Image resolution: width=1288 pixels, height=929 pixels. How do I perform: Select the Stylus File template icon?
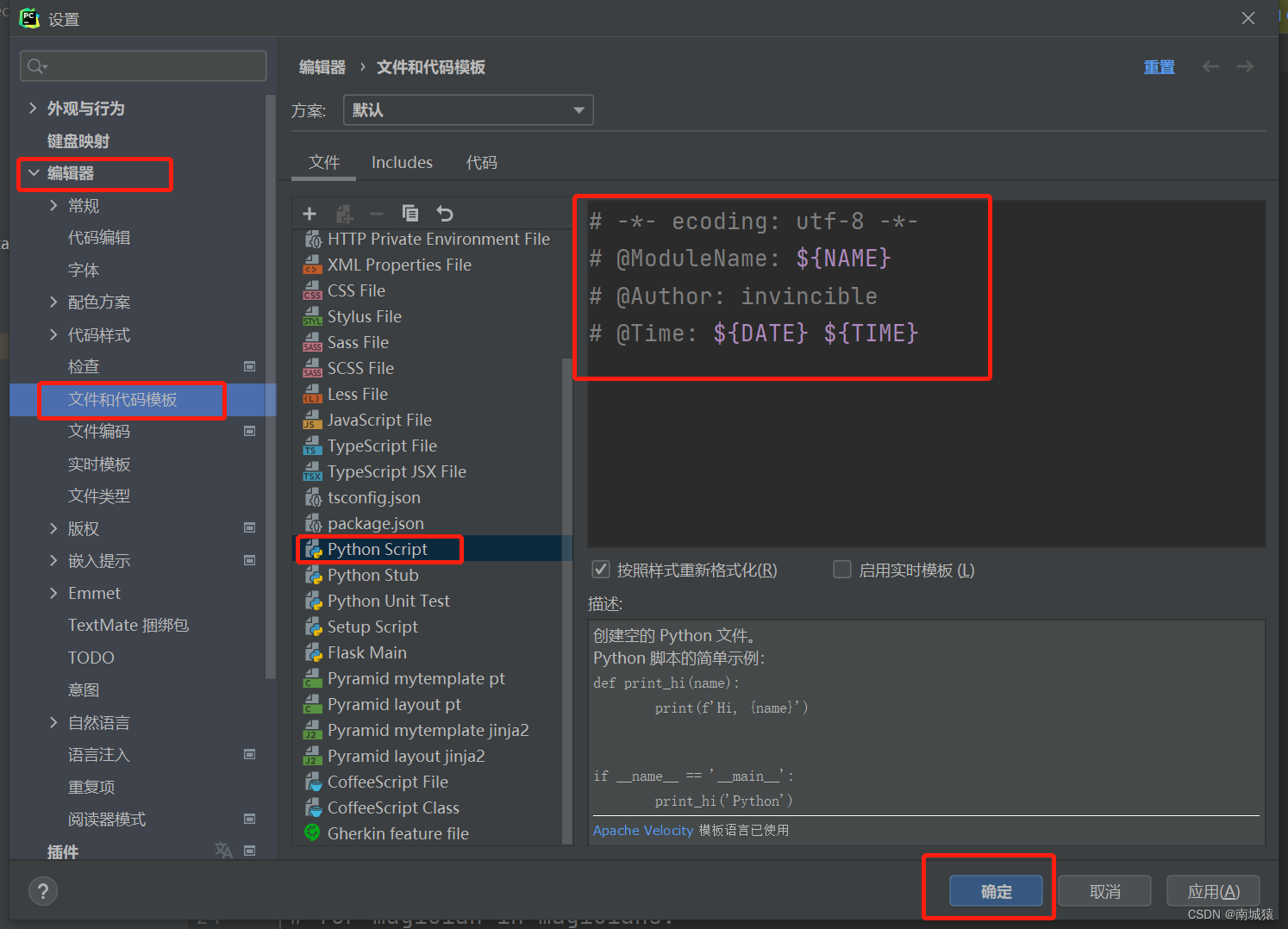313,317
